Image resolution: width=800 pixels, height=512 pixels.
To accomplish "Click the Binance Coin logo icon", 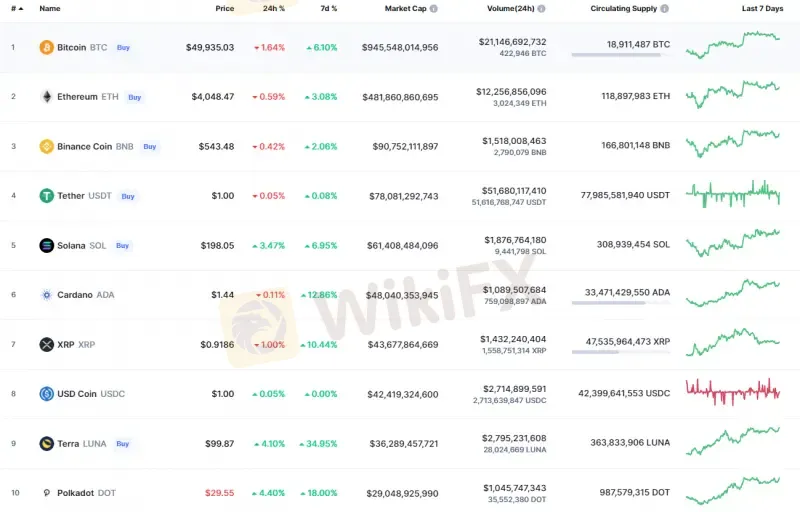I will [x=46, y=146].
